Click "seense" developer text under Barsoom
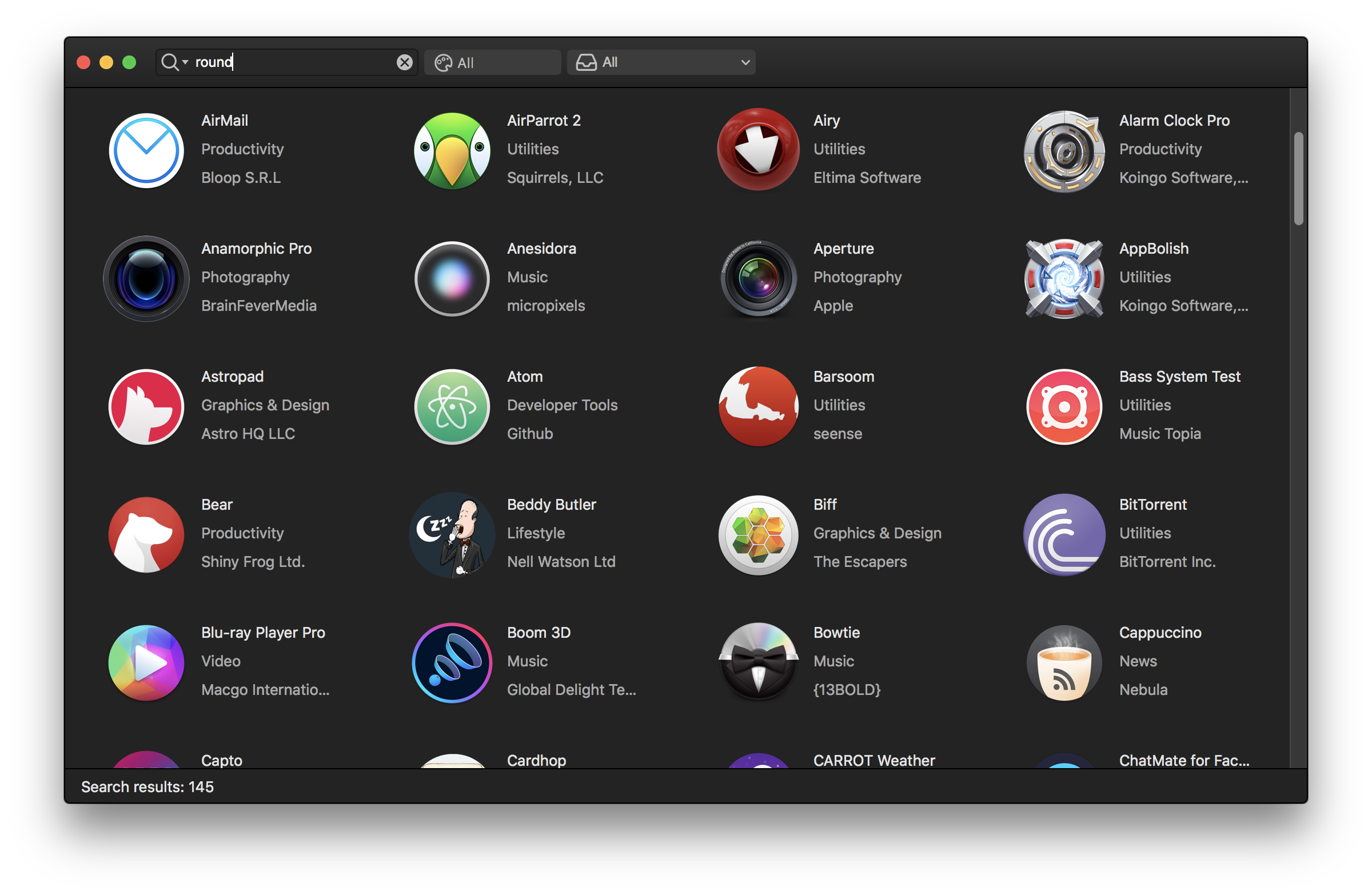1372x895 pixels. tap(837, 433)
